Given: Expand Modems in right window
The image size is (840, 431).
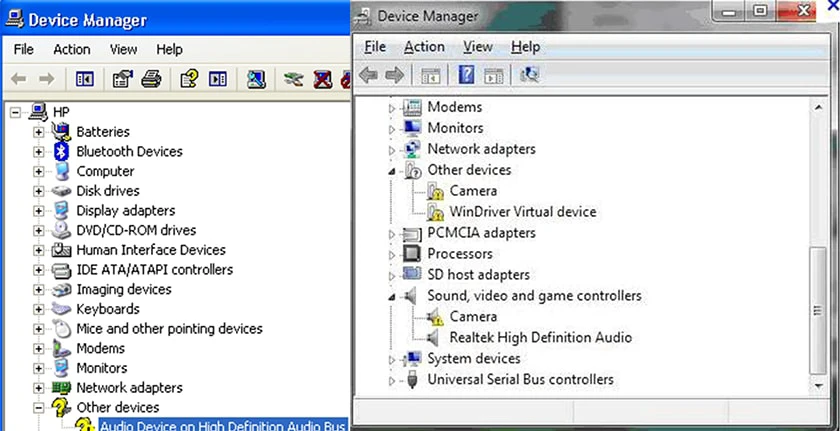Looking at the screenshot, I should tap(392, 109).
